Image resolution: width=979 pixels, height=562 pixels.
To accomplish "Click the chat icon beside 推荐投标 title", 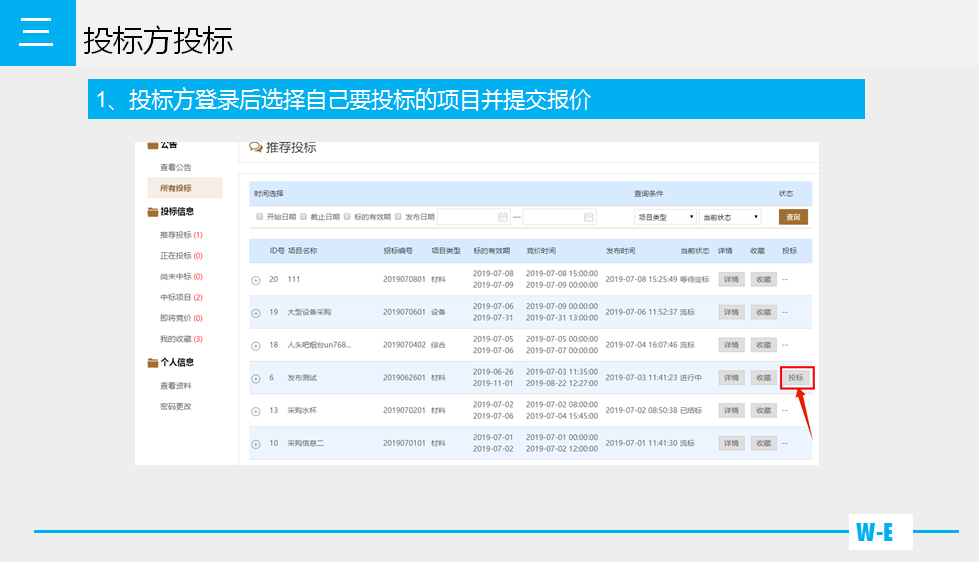I will (256, 148).
